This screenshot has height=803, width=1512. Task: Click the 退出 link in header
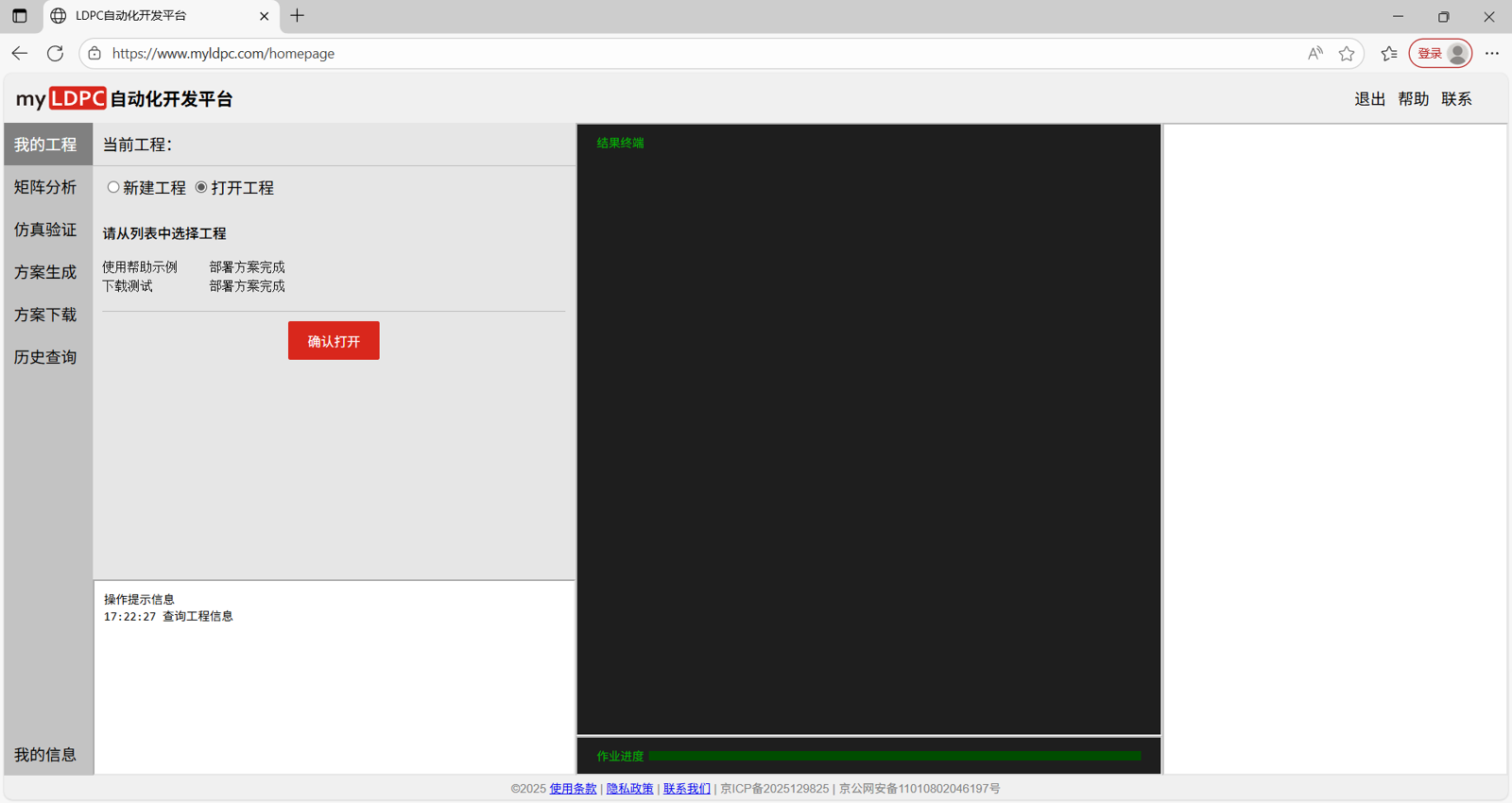1369,99
